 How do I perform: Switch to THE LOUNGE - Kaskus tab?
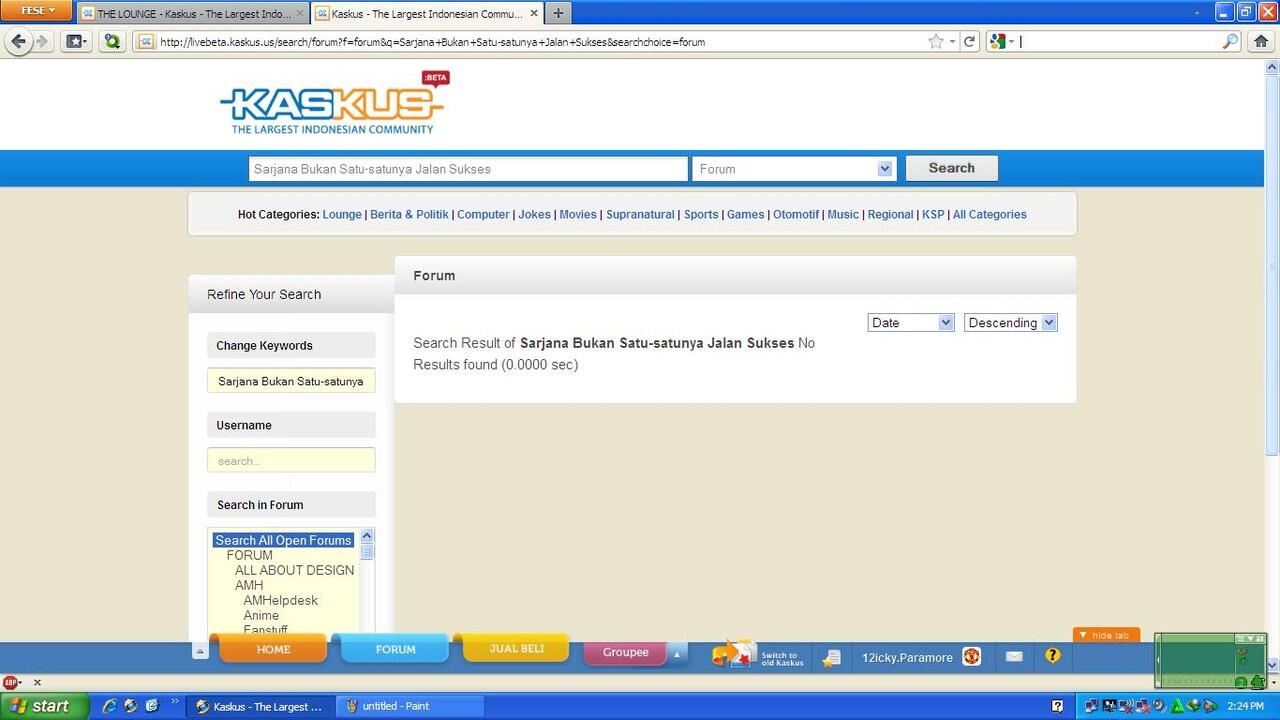[193, 14]
